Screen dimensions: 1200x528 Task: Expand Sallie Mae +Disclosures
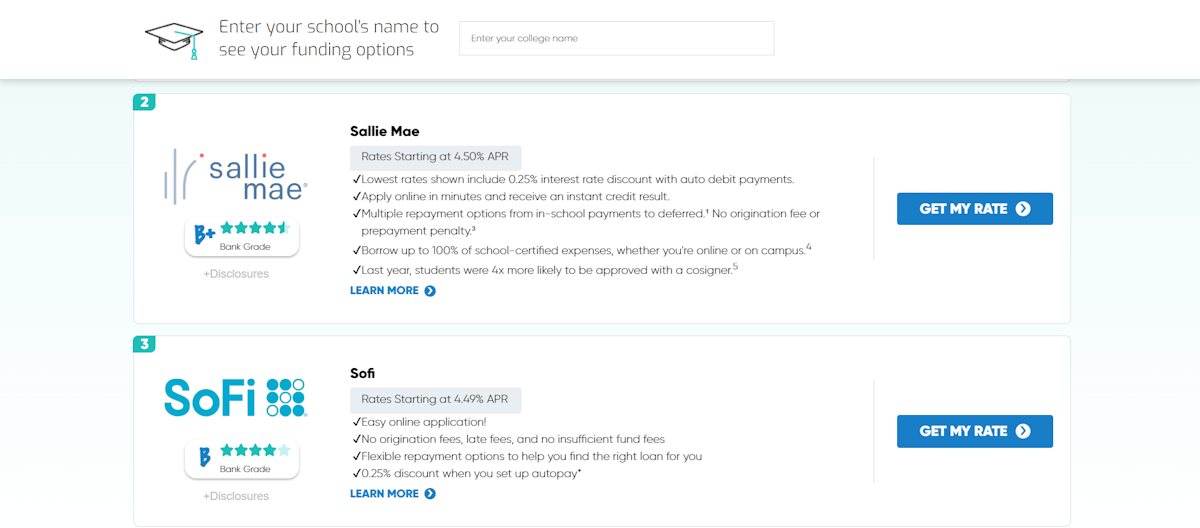coord(236,274)
